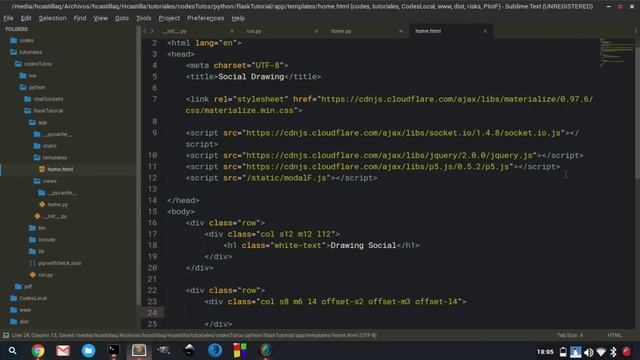Collapse the python folder
This screenshot has width=640, height=360.
pyautogui.click(x=32, y=87)
